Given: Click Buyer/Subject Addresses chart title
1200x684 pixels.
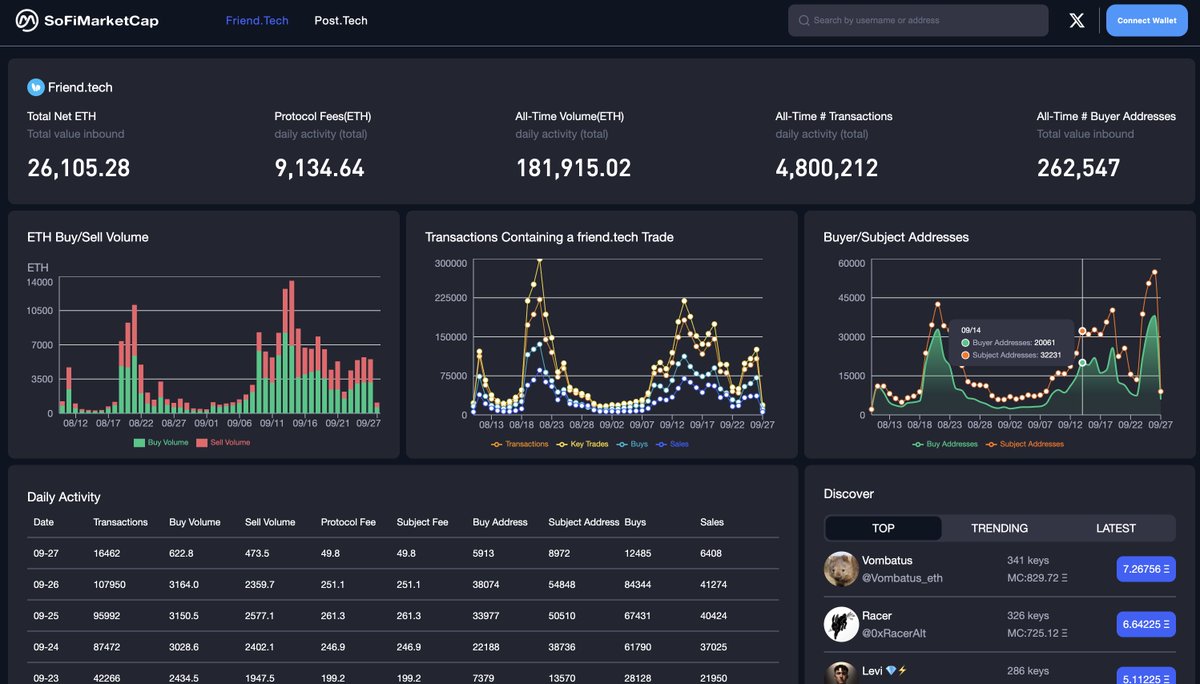Looking at the screenshot, I should coord(896,237).
